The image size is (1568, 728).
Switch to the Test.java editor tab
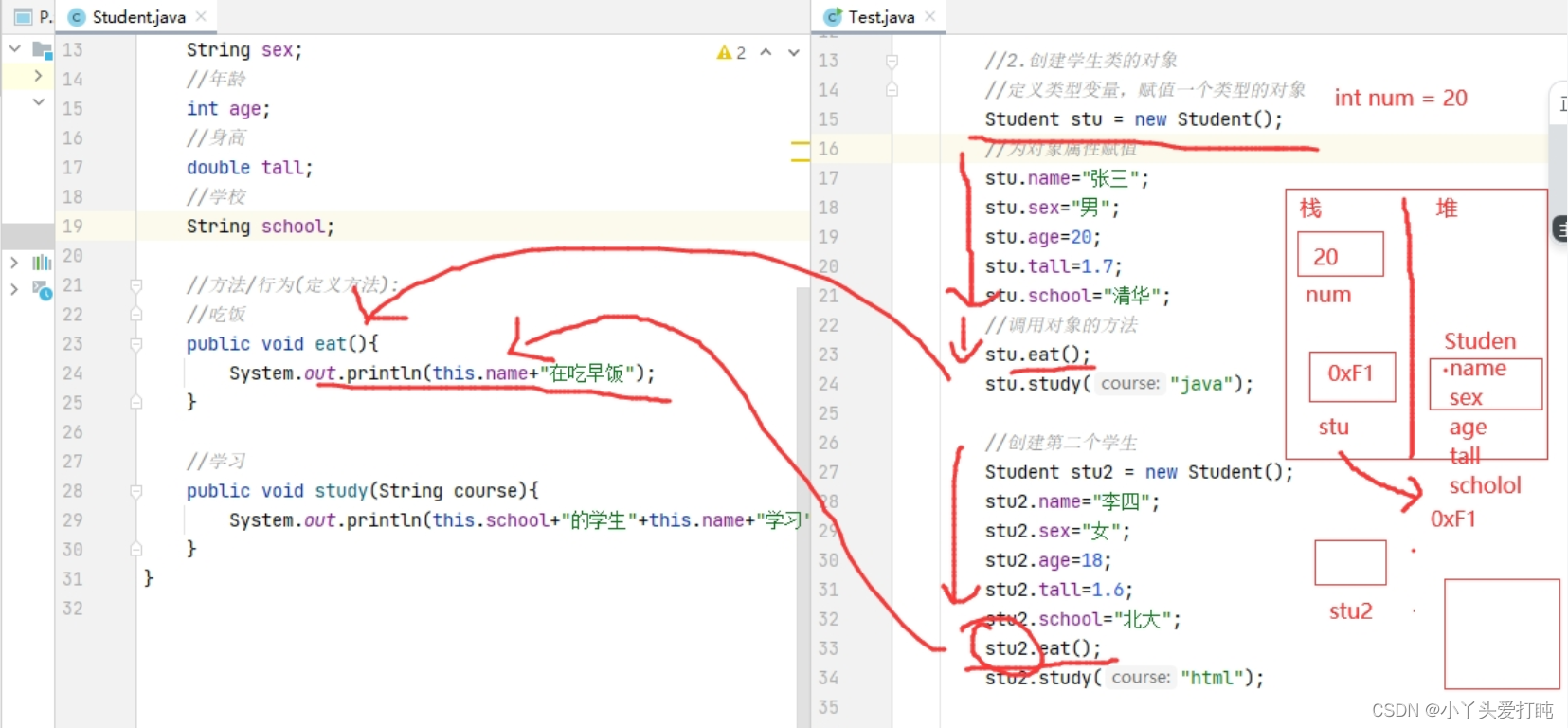pyautogui.click(x=881, y=17)
